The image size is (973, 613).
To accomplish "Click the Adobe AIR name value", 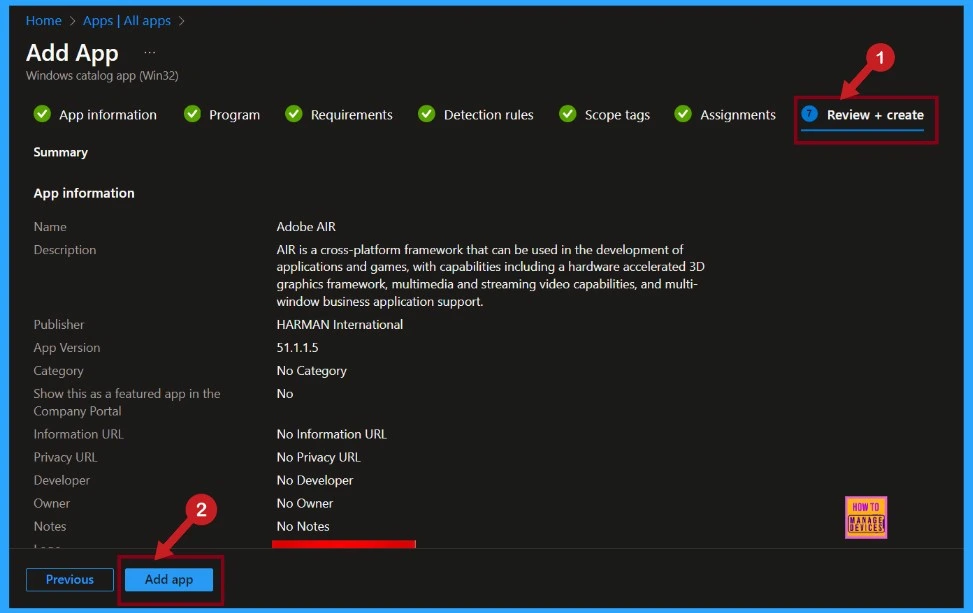I will [x=306, y=226].
